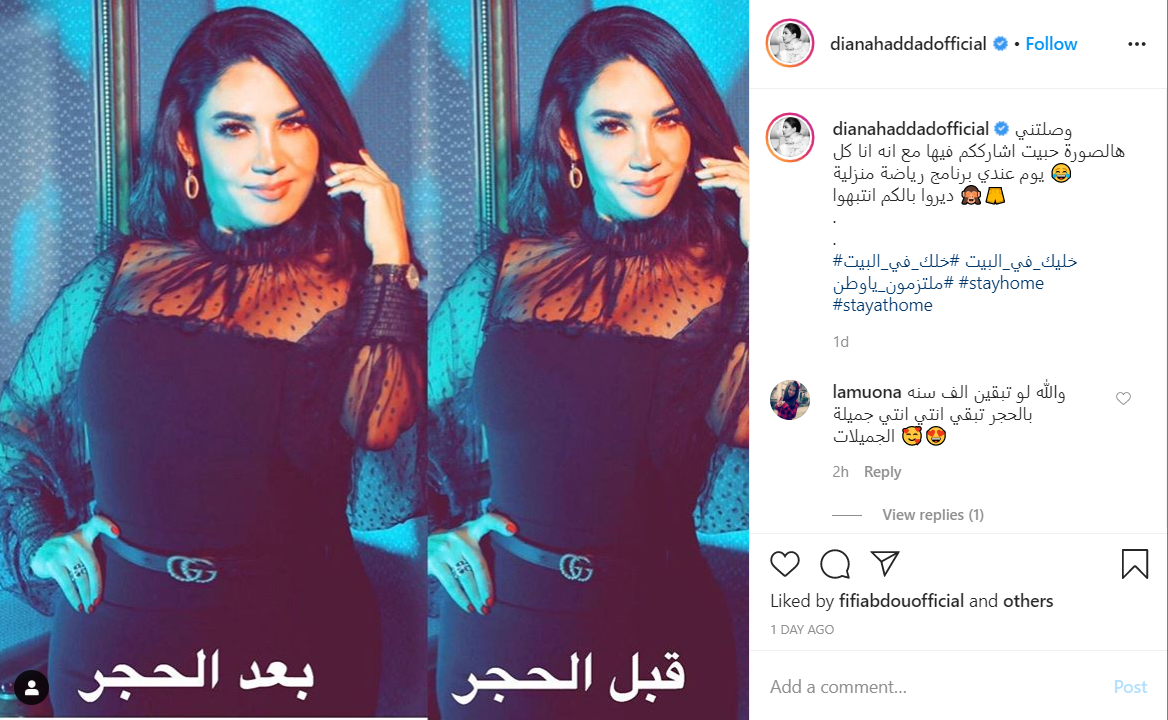
Task: Show others who liked the post
Action: point(1028,601)
